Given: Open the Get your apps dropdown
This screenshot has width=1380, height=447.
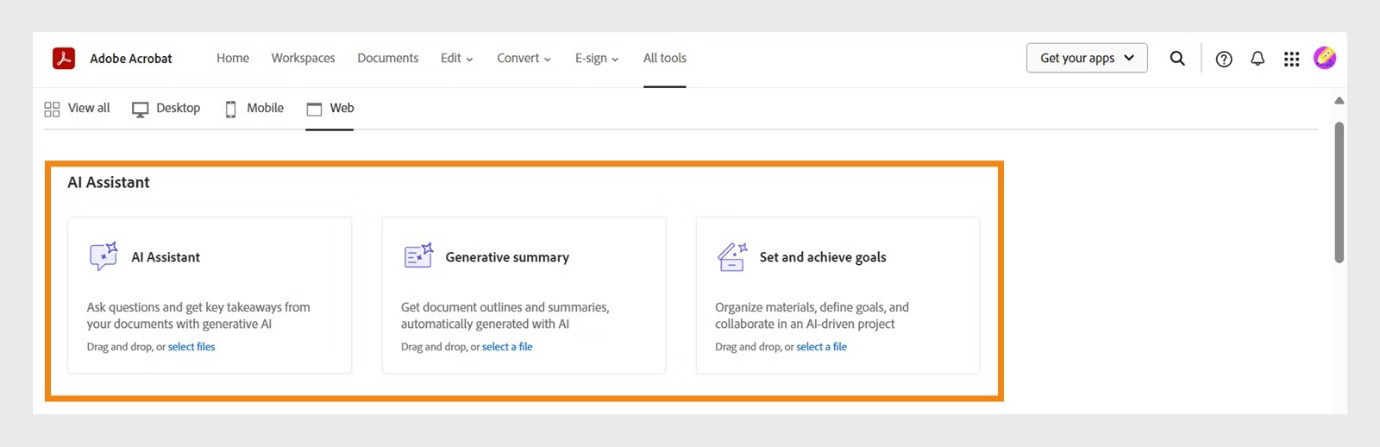Looking at the screenshot, I should pos(1086,58).
